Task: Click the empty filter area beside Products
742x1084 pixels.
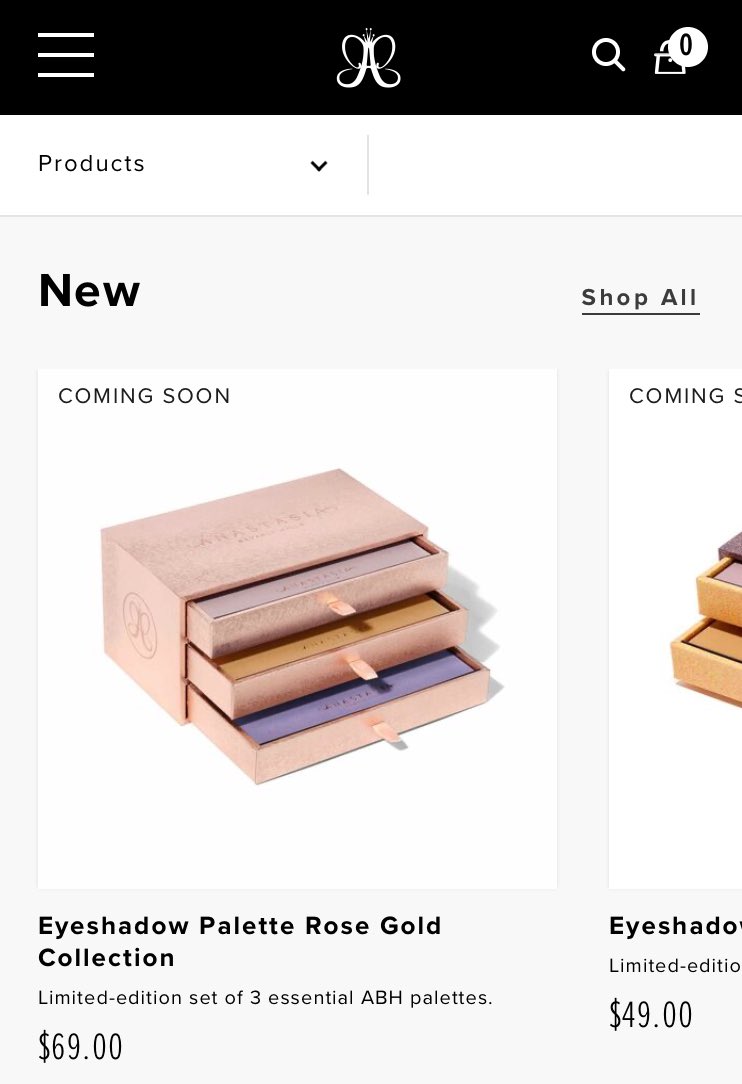Action: click(555, 165)
